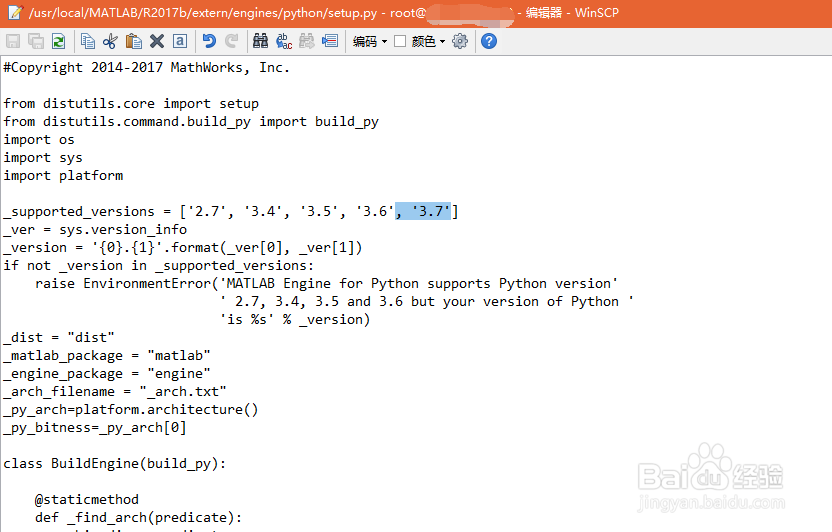The height and width of the screenshot is (532, 832).
Task: Click the Cut scissors icon
Action: pos(110,41)
